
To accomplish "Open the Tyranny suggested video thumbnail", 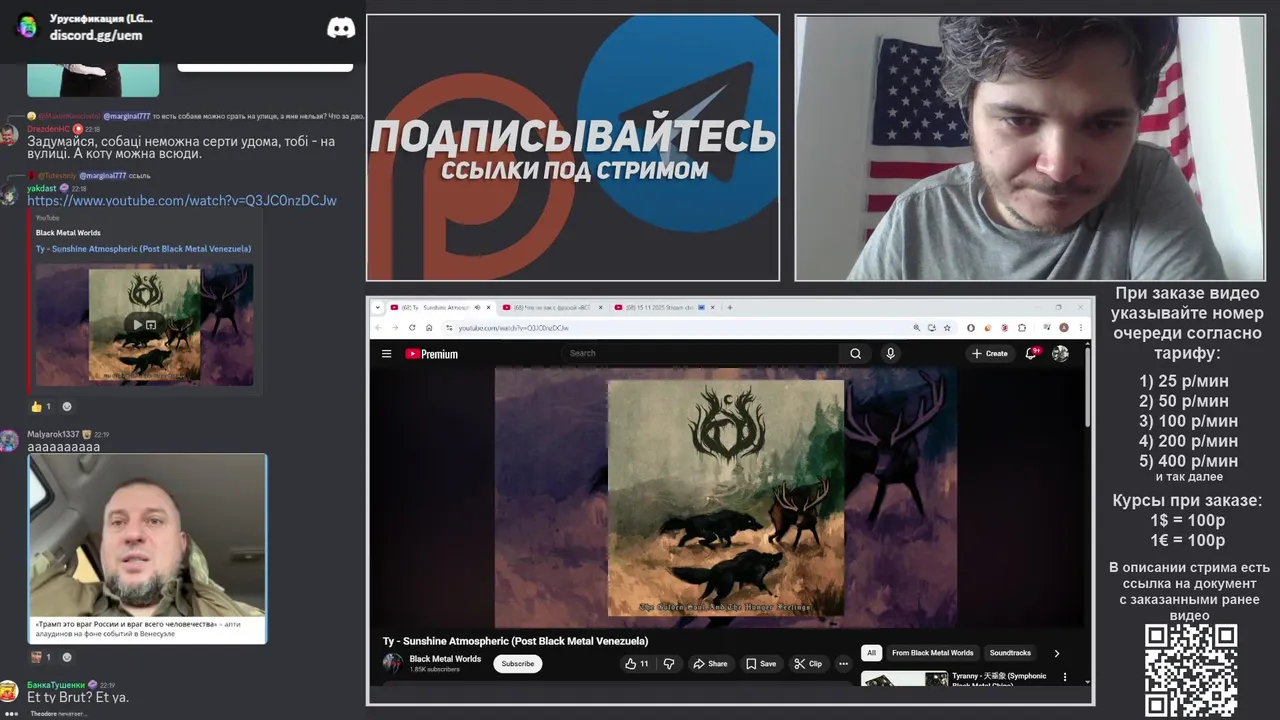I will tap(905, 679).
